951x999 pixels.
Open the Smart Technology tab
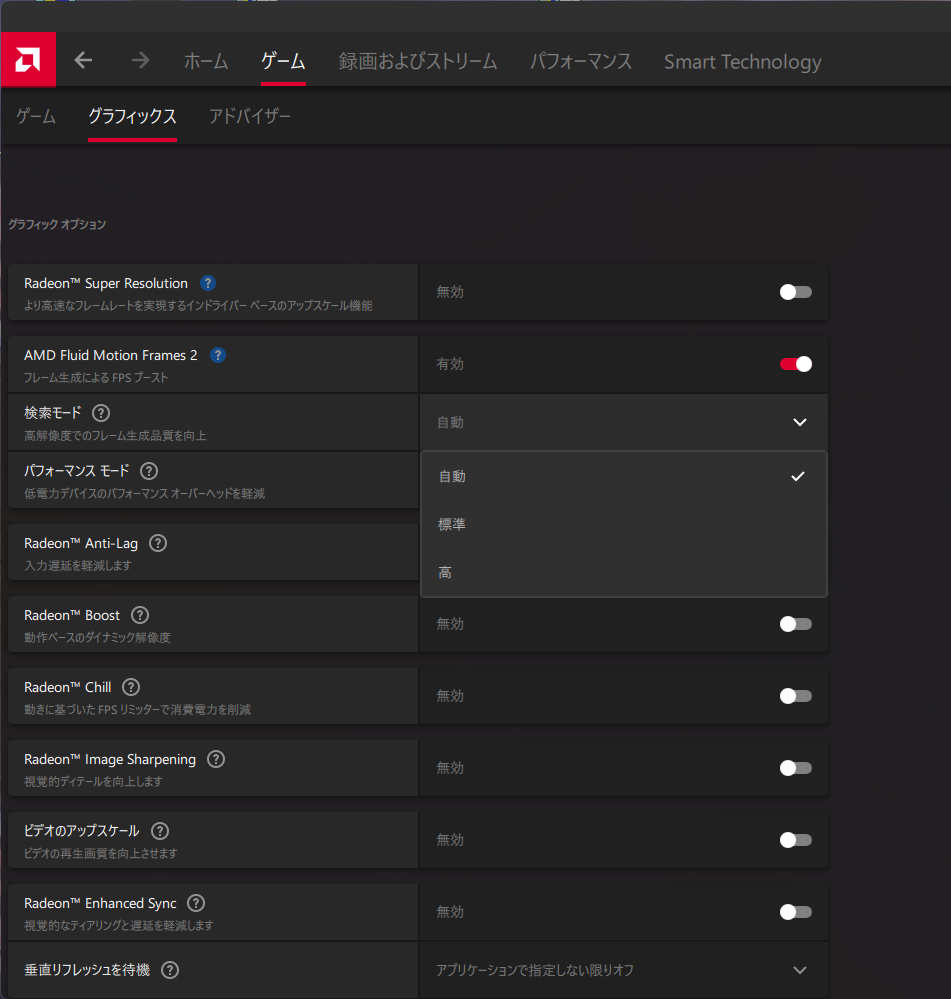(743, 62)
